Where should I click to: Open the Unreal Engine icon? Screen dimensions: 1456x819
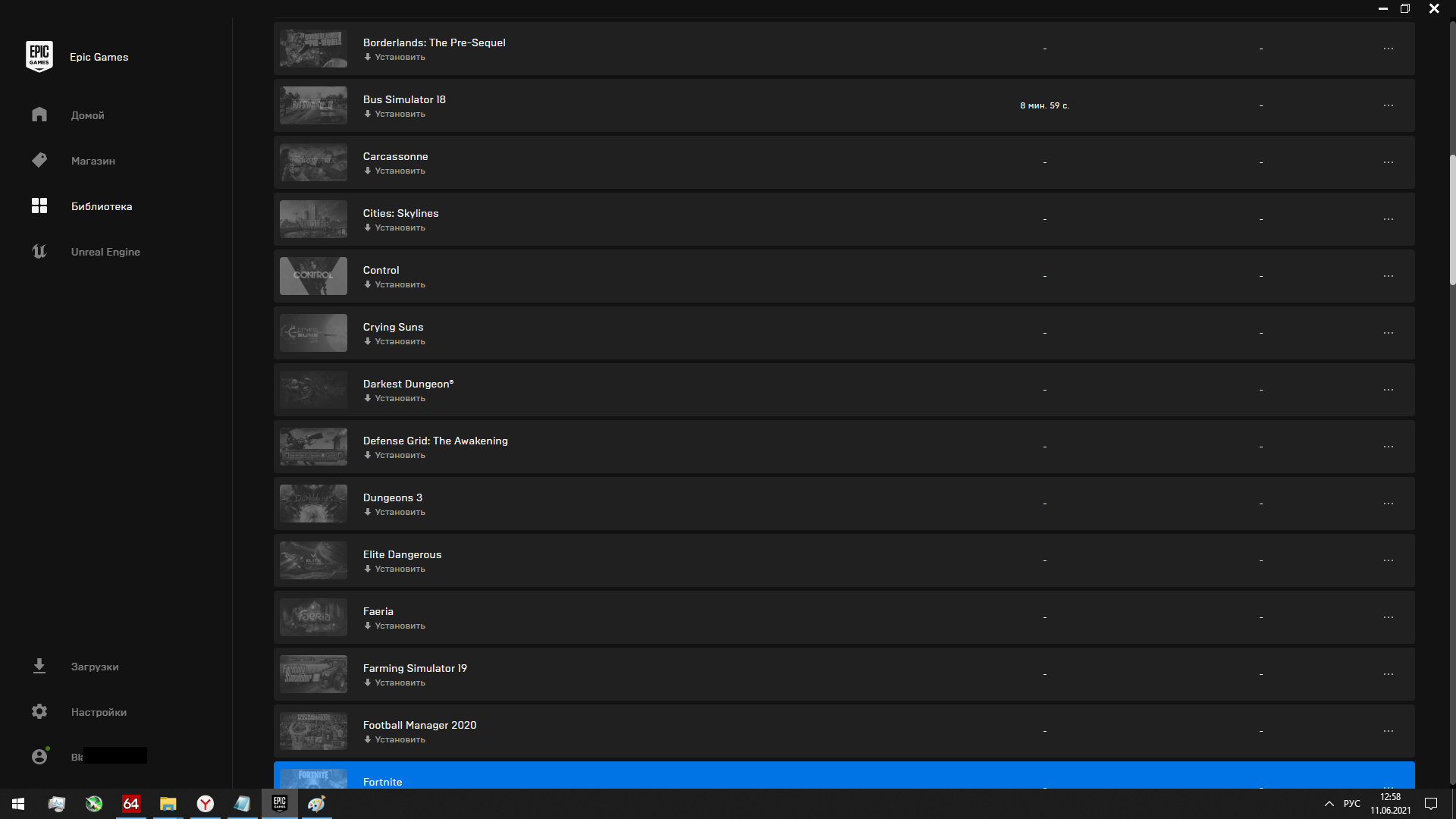click(39, 251)
